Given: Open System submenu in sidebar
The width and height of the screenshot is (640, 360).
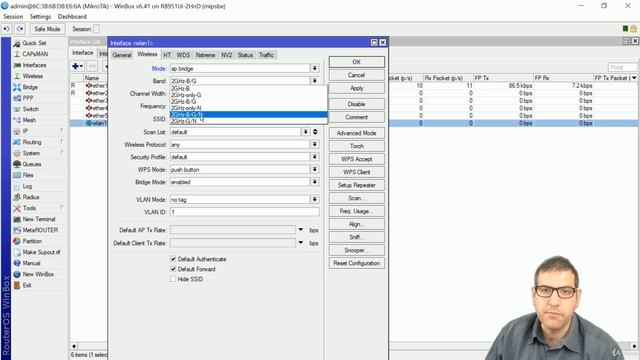Looking at the screenshot, I should [x=31, y=153].
